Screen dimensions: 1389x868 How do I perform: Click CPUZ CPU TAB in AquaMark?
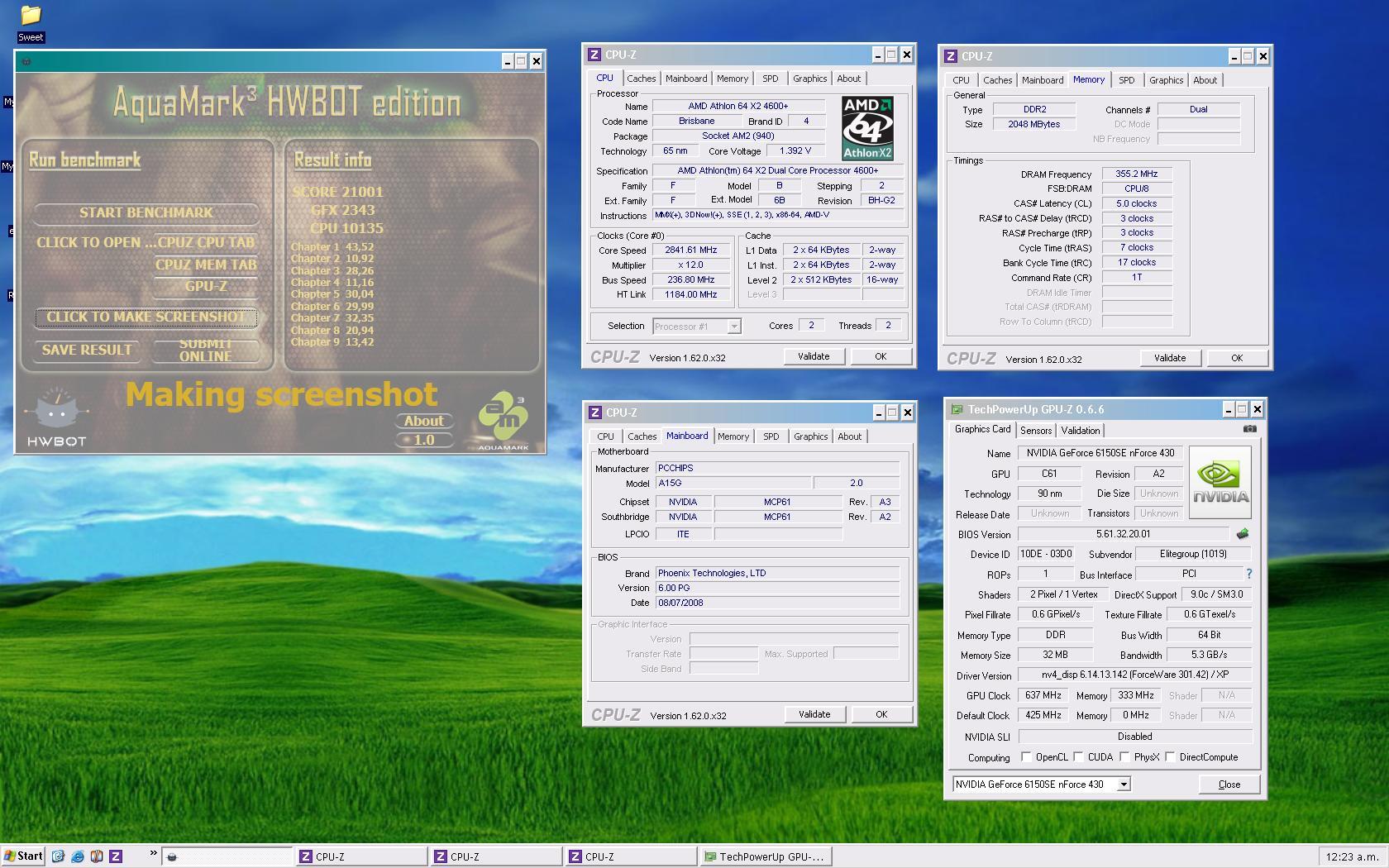pyautogui.click(x=206, y=242)
